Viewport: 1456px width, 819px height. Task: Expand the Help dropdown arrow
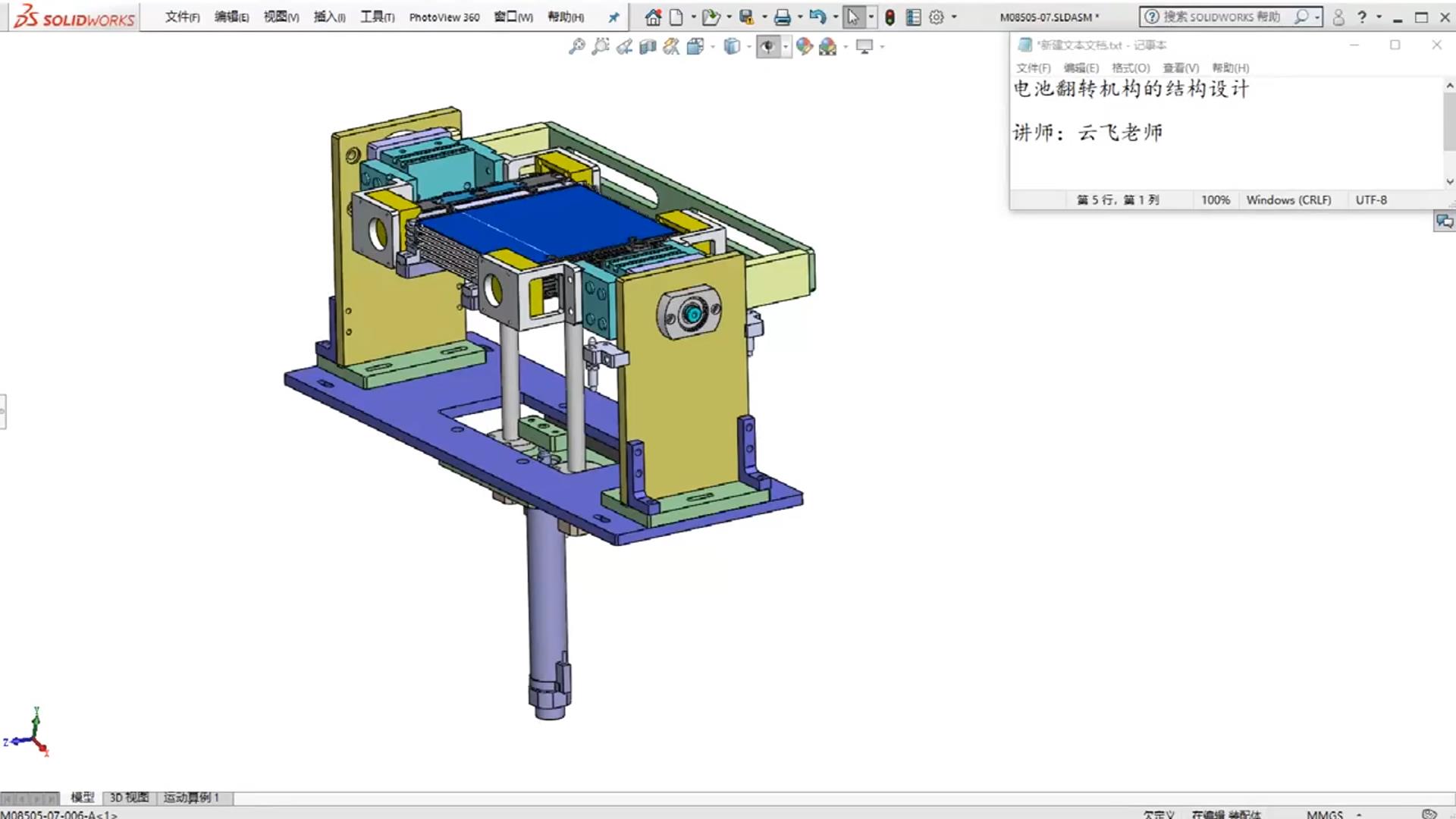[x=1379, y=17]
